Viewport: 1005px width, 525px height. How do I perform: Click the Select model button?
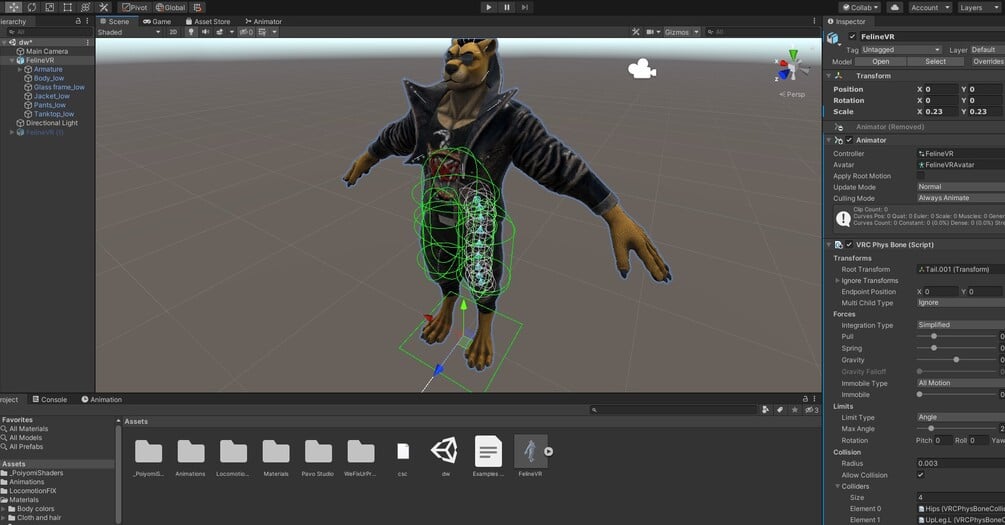click(935, 62)
